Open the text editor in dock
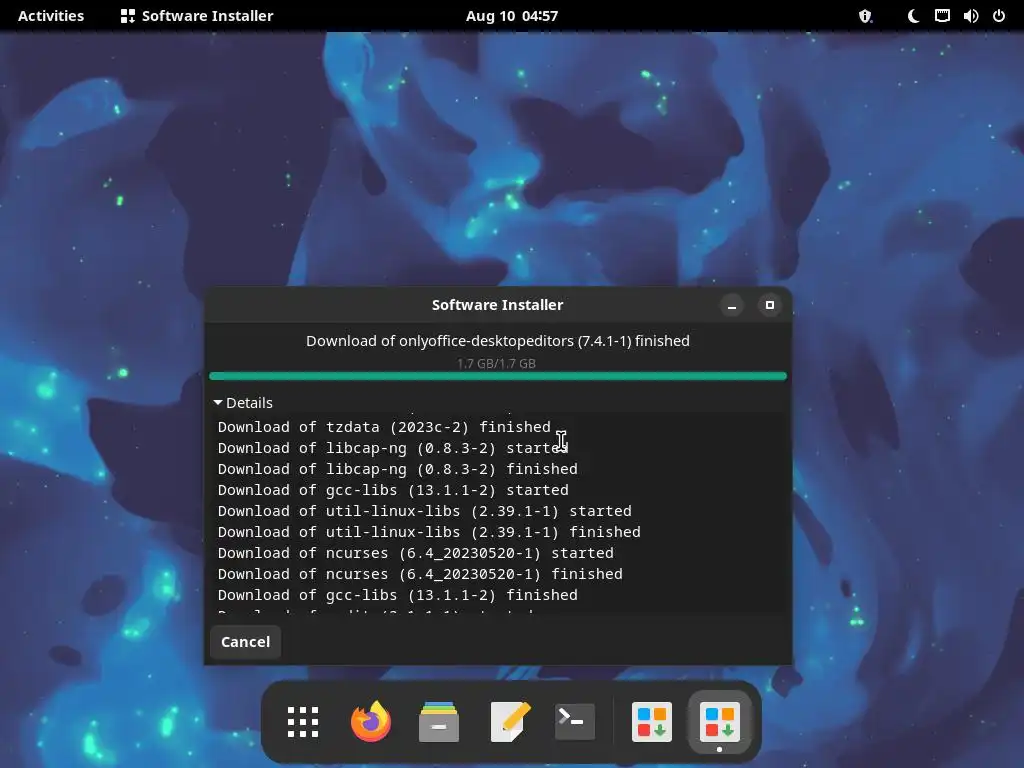This screenshot has height=768, width=1024. click(510, 722)
